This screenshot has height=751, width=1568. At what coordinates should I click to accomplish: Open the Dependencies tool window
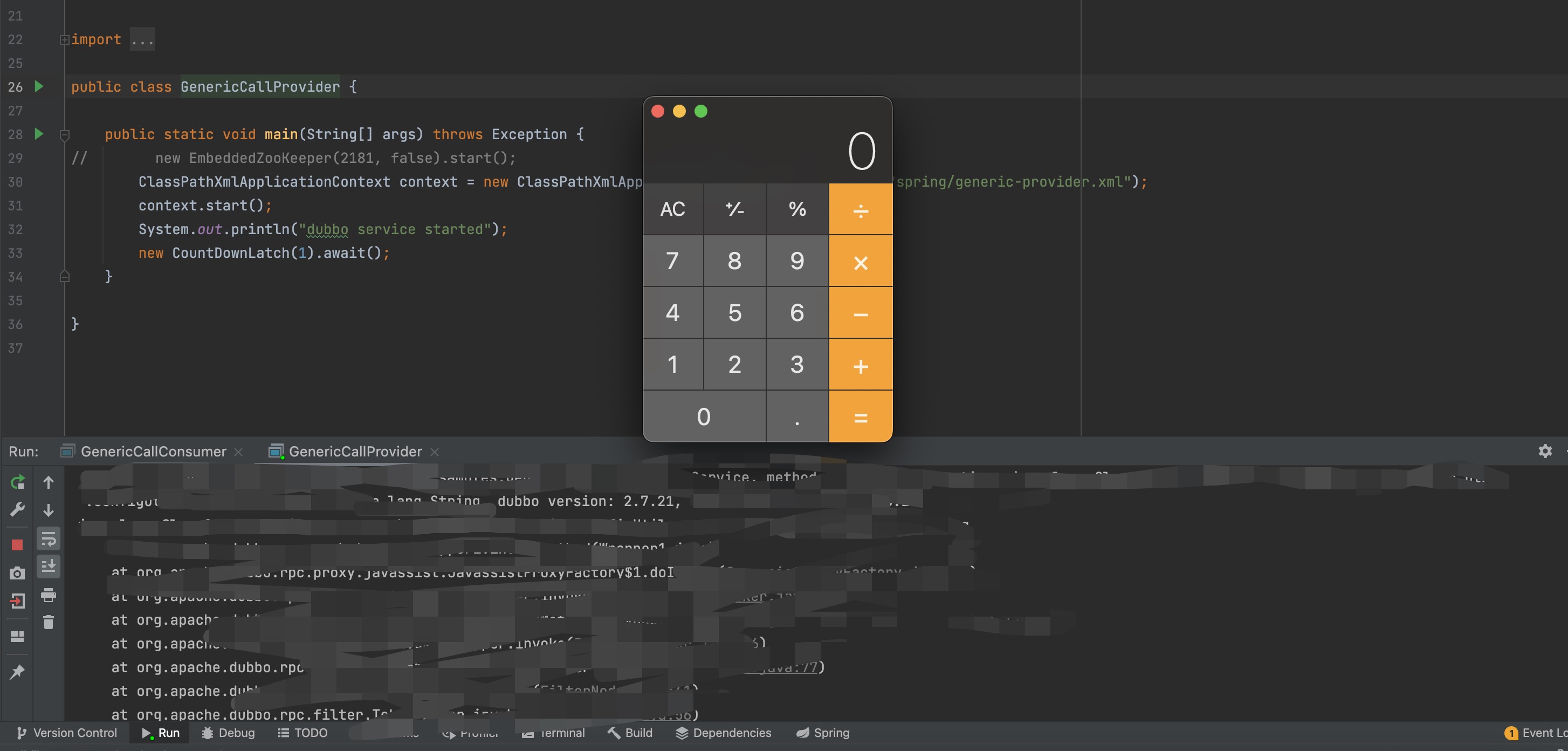point(724,733)
